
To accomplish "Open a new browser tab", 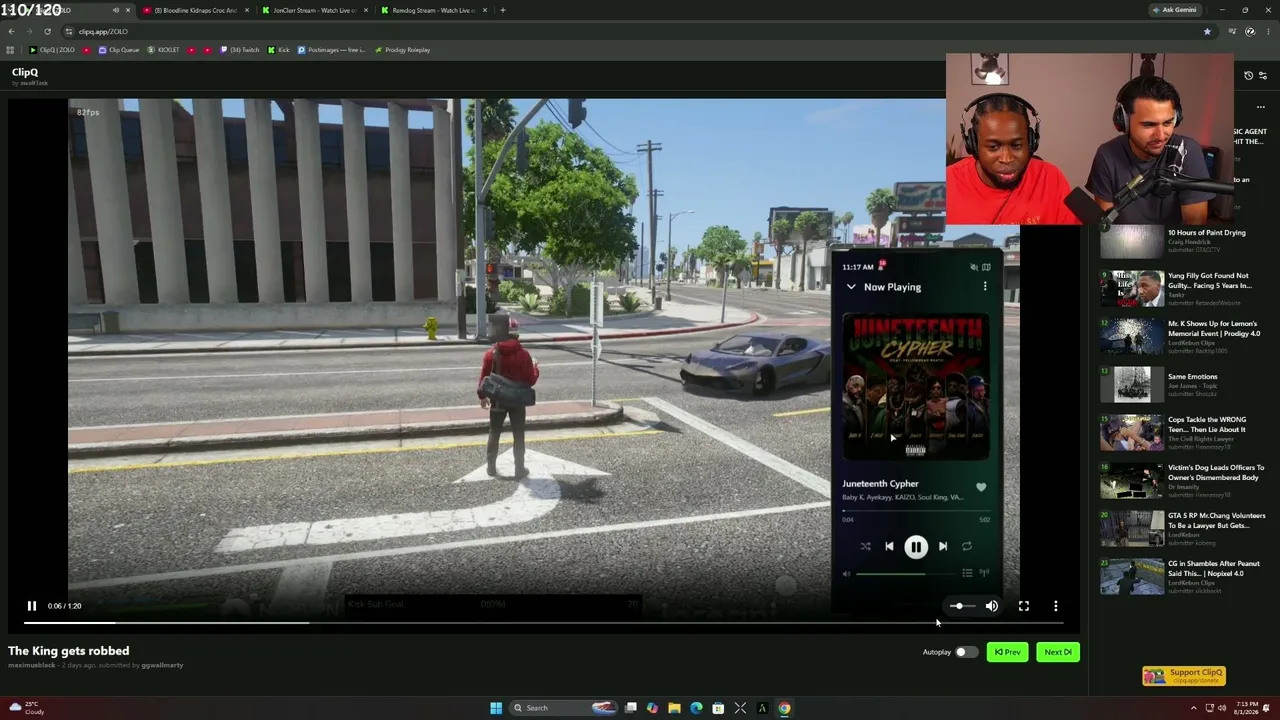I will (503, 10).
